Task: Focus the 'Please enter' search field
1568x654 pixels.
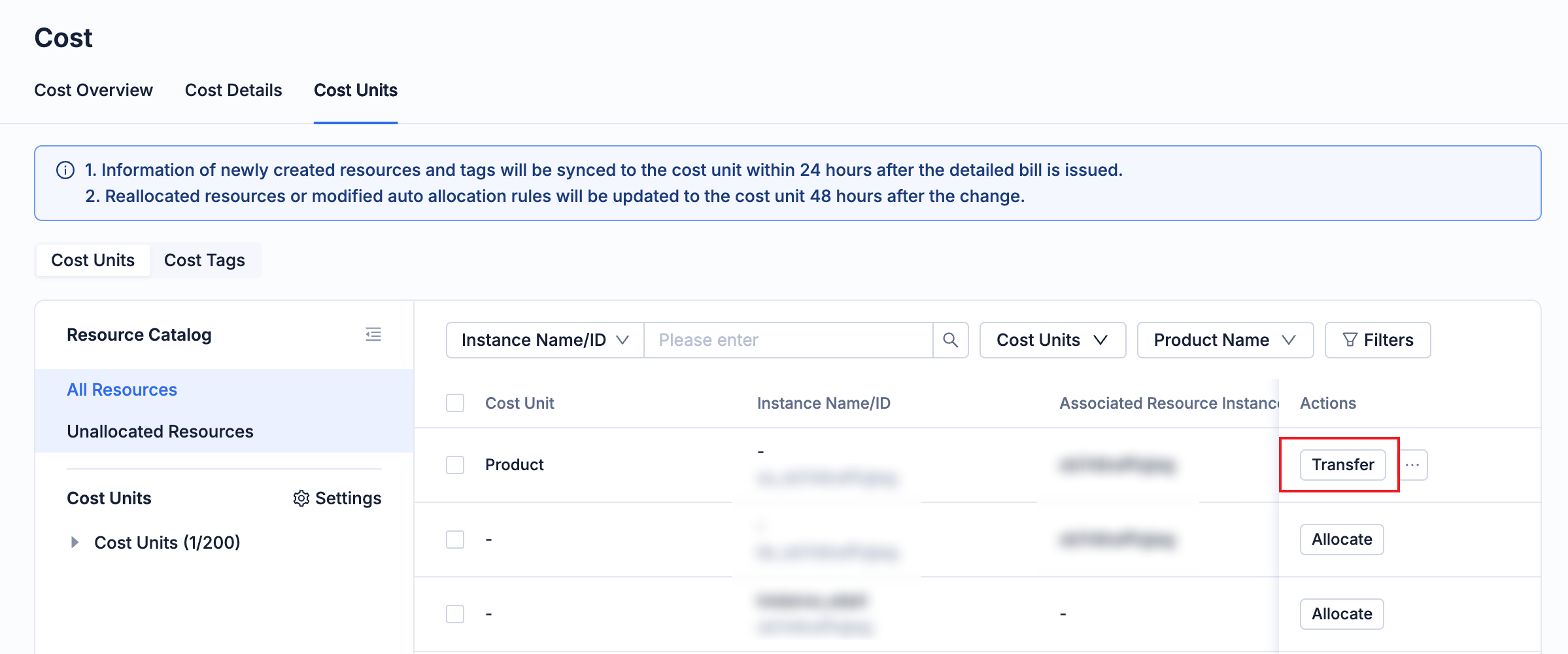Action: [787, 340]
